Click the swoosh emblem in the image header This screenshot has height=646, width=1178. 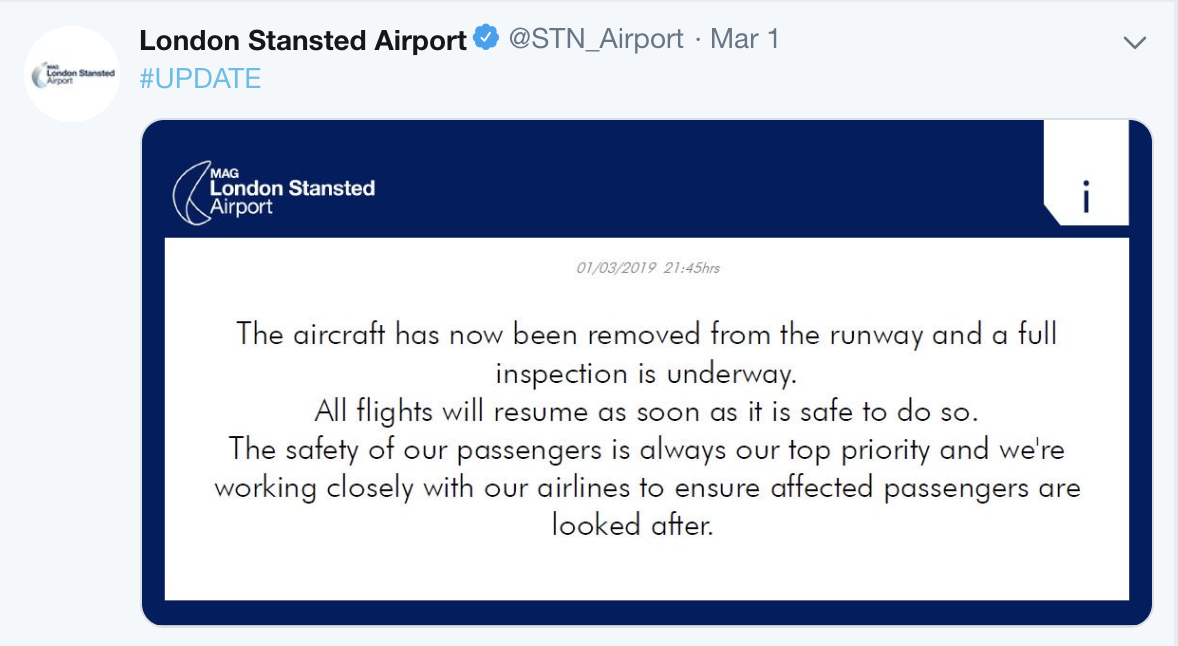189,194
